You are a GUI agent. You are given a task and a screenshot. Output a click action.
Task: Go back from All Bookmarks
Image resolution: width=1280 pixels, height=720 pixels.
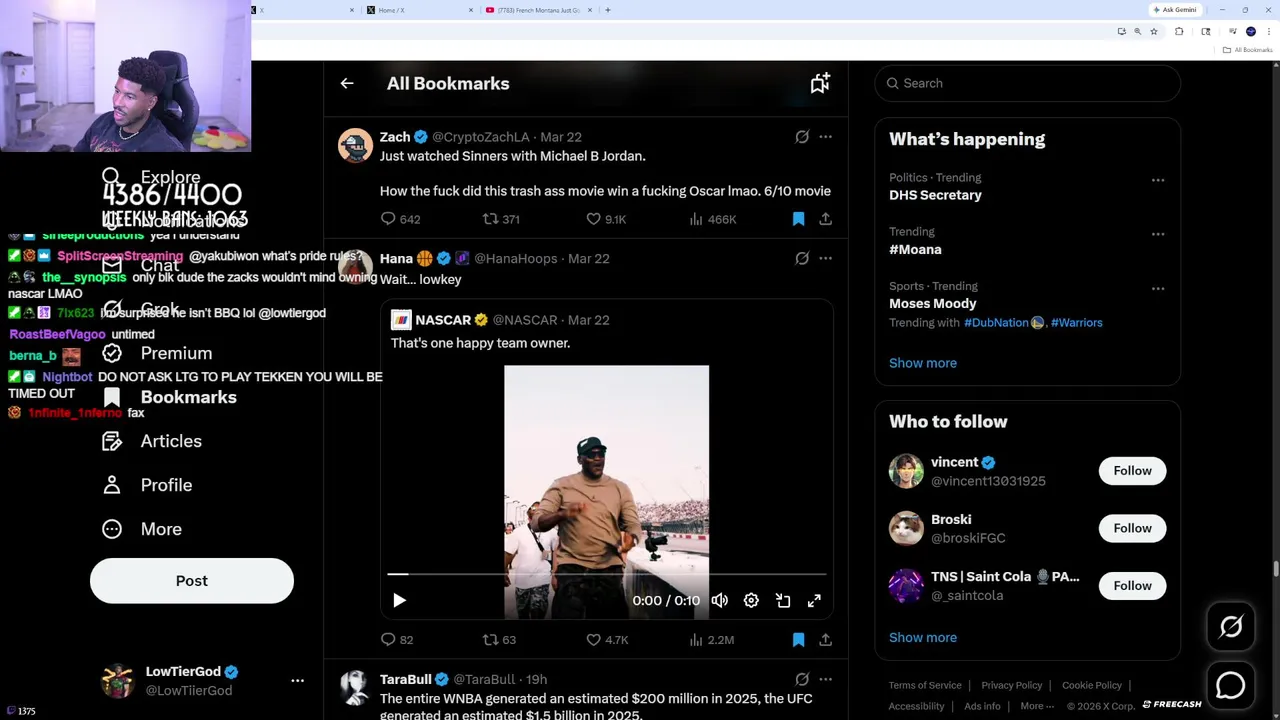[347, 84]
